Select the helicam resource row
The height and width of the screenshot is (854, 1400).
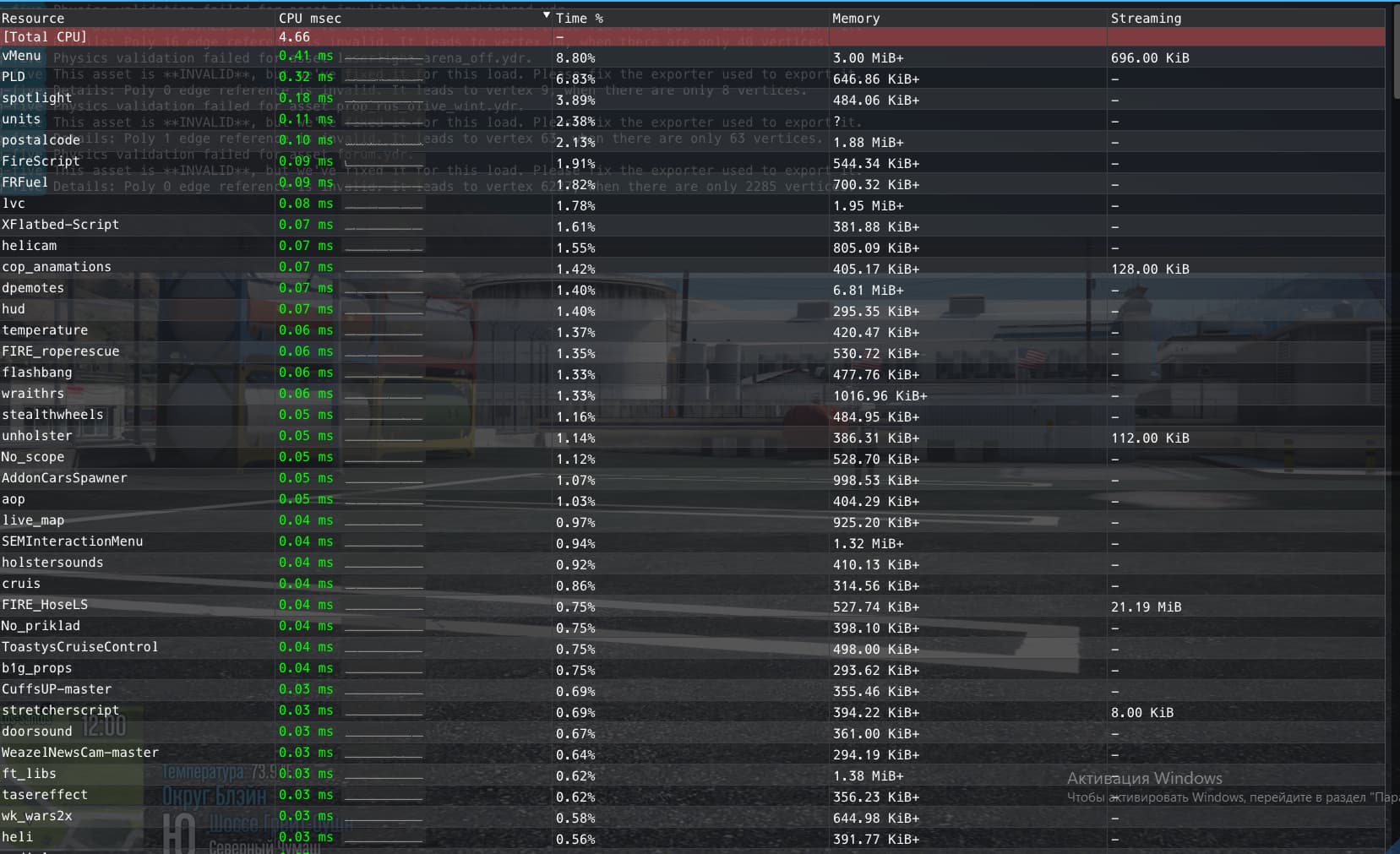click(30, 245)
